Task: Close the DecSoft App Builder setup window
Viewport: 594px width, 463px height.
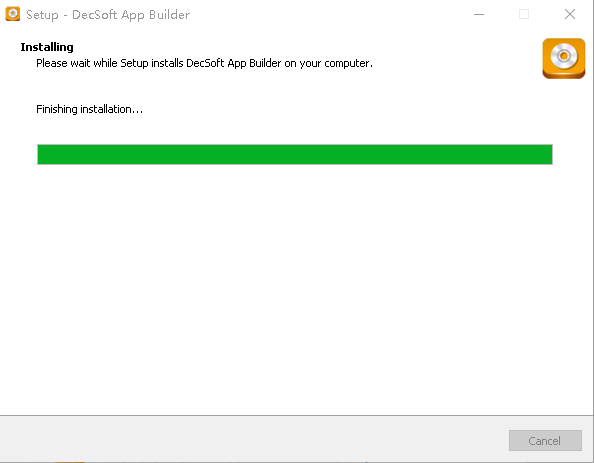Action: pyautogui.click(x=570, y=14)
